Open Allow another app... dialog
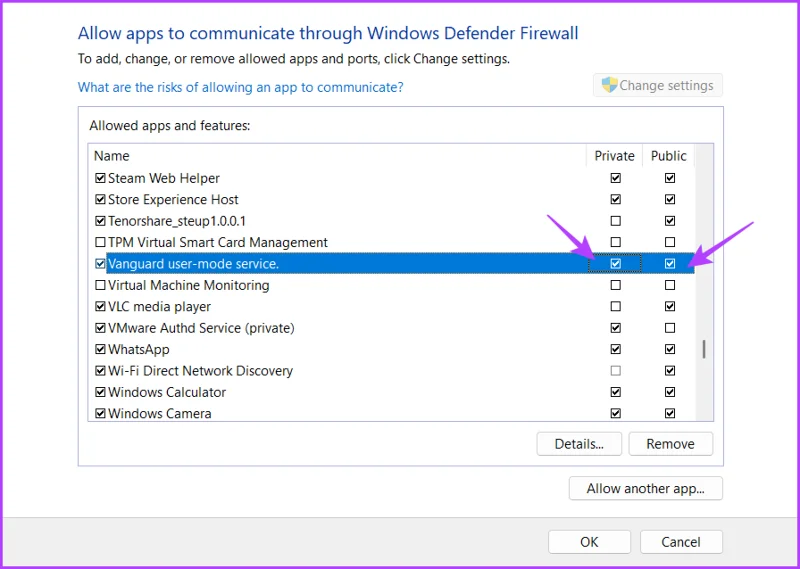 [645, 488]
